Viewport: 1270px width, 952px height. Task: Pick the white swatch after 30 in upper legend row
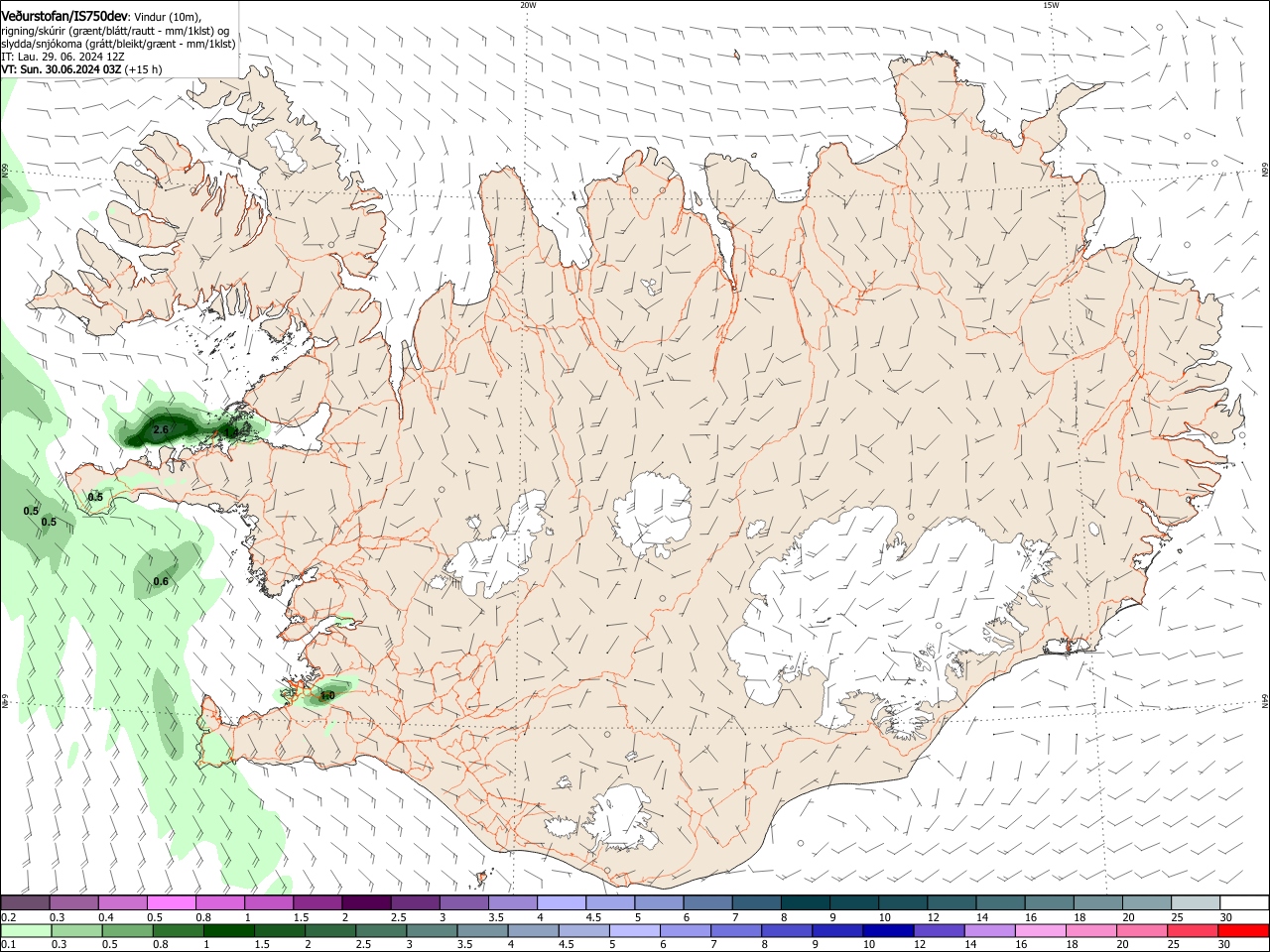click(1243, 903)
